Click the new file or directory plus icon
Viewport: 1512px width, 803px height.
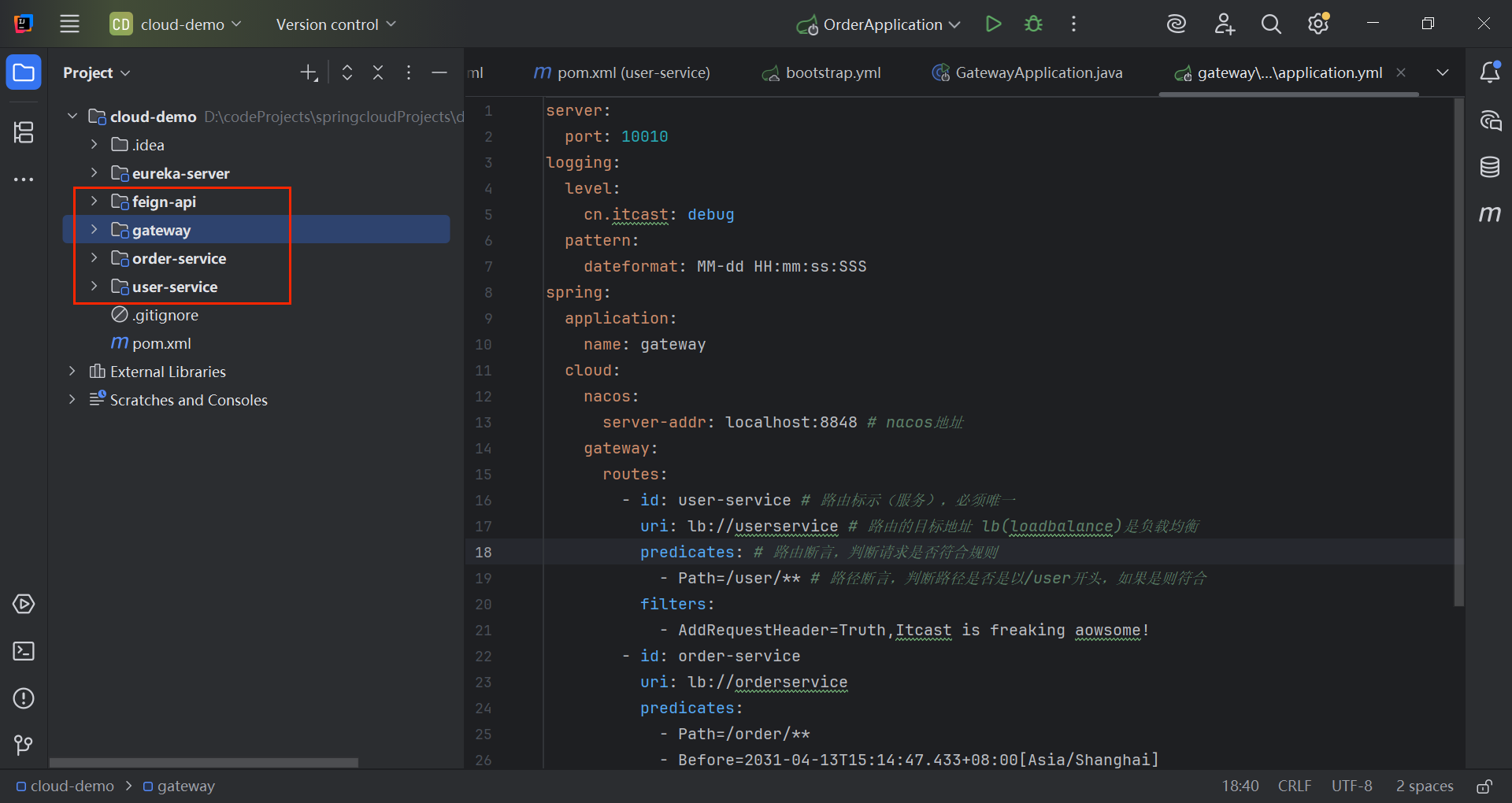tap(309, 73)
